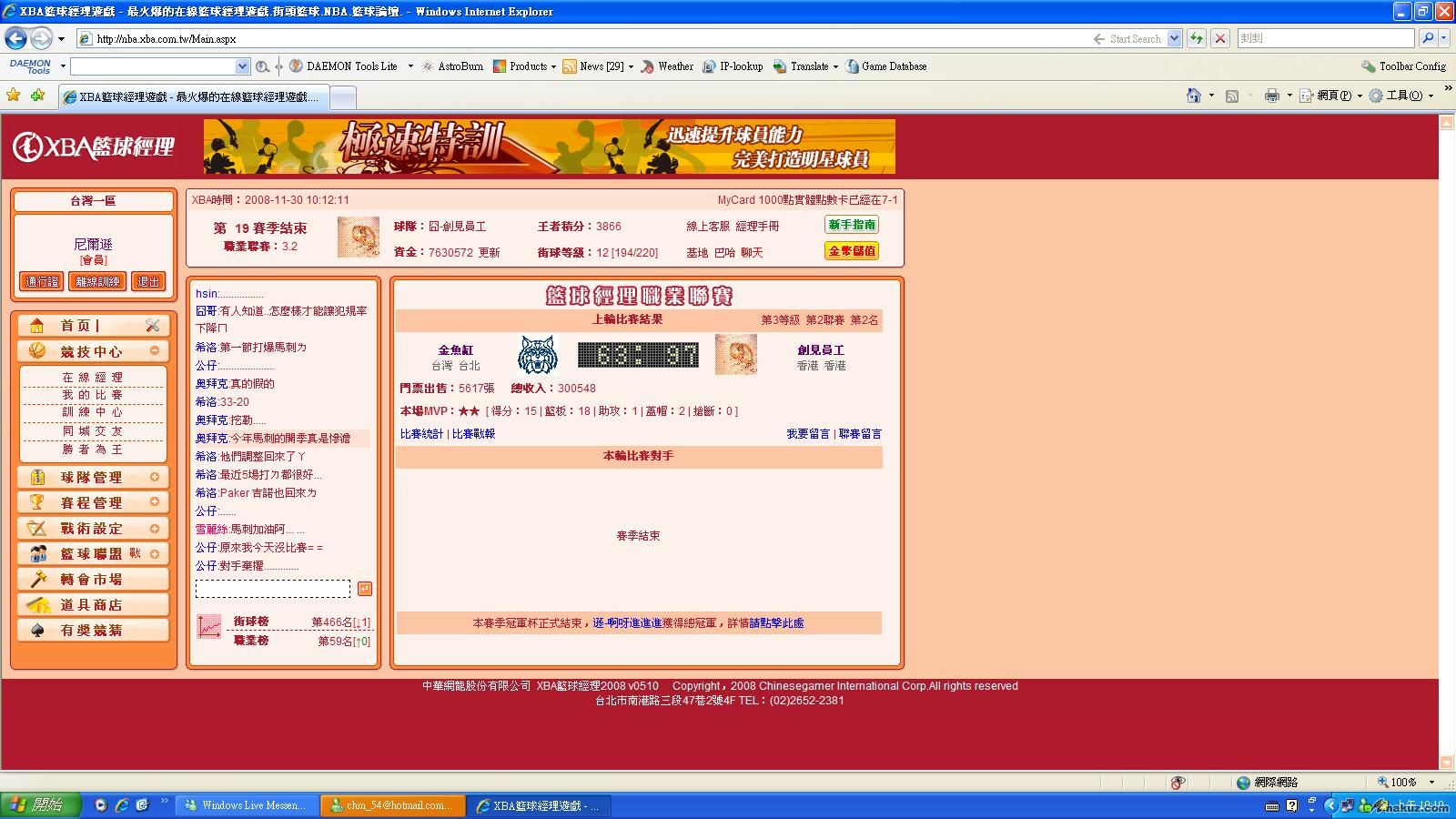Click the AstroBurn toolbar icon
Image resolution: width=1456 pixels, height=819 pixels.
428,66
